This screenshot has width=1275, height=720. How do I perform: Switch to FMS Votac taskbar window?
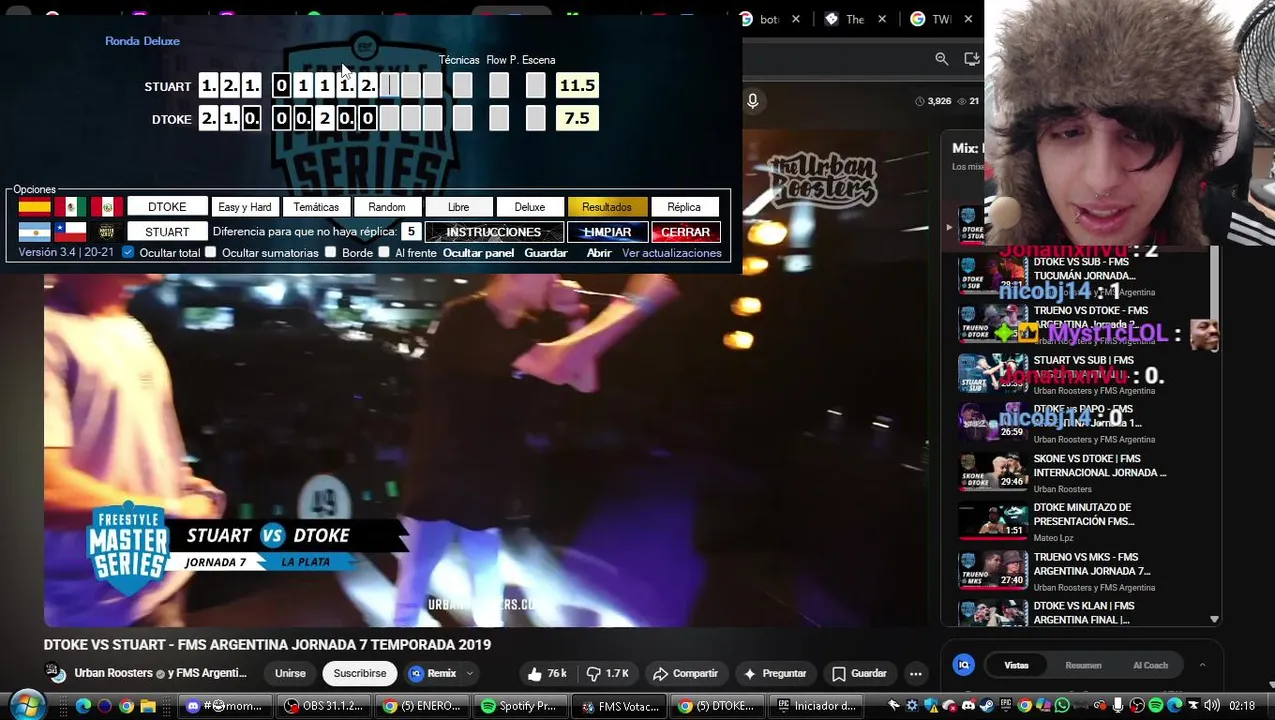619,706
